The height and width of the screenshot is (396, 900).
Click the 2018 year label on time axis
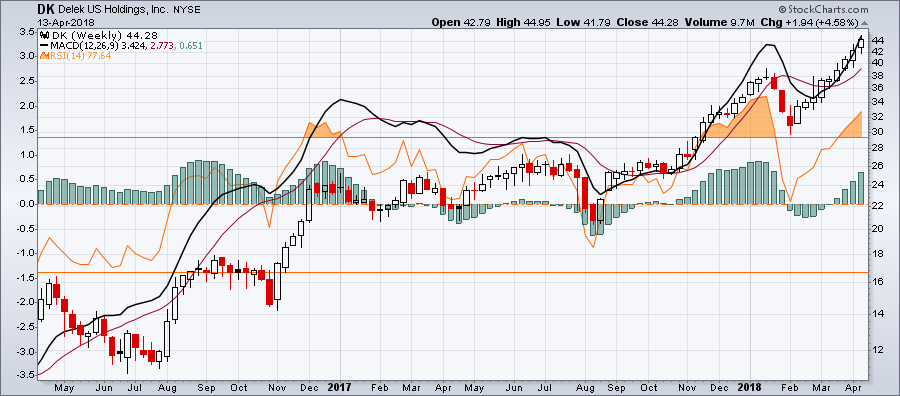[x=750, y=387]
